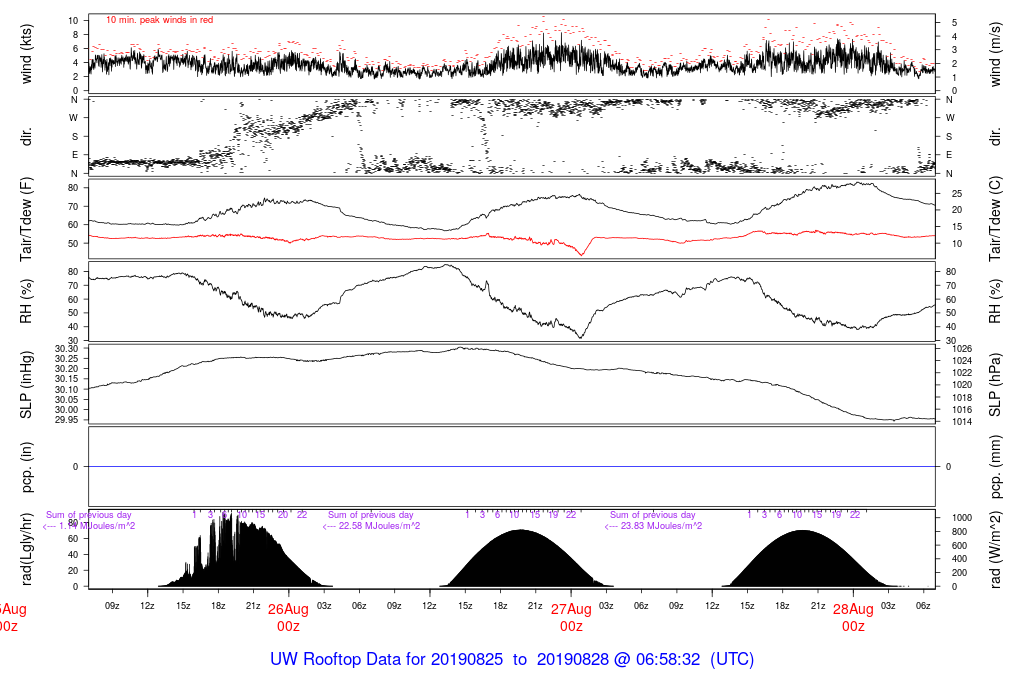Select the "22.58 MJoules/m^2" radiation sum
This screenshot has height=700, width=1024.
(379, 526)
